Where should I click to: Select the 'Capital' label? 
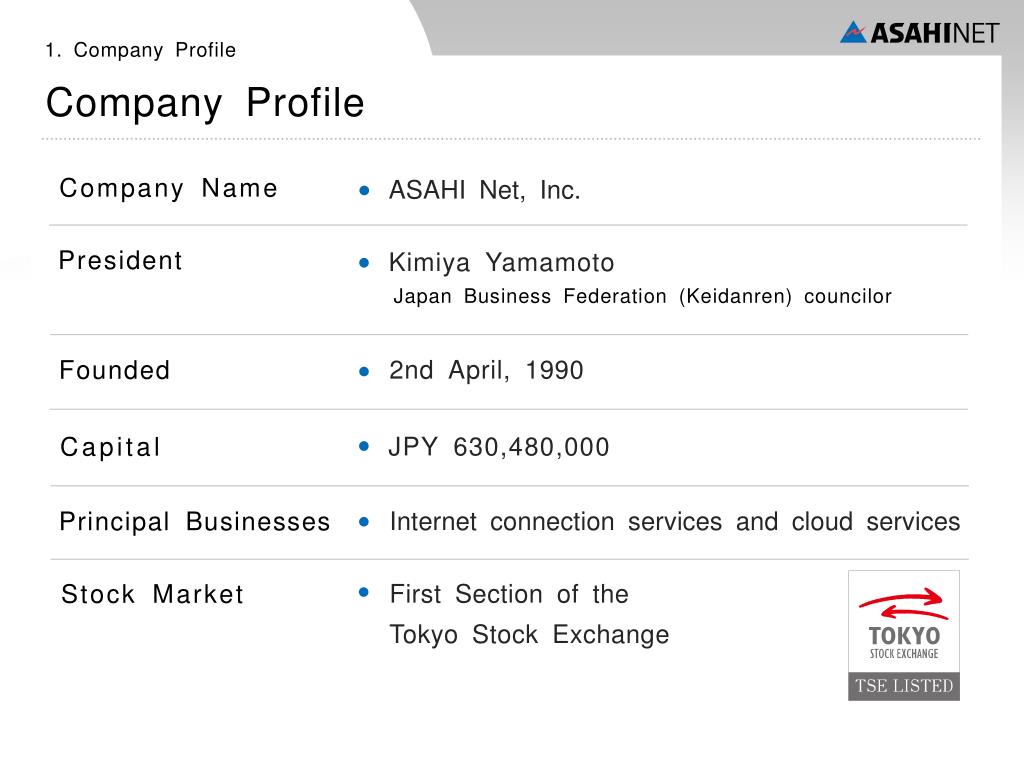click(x=110, y=447)
